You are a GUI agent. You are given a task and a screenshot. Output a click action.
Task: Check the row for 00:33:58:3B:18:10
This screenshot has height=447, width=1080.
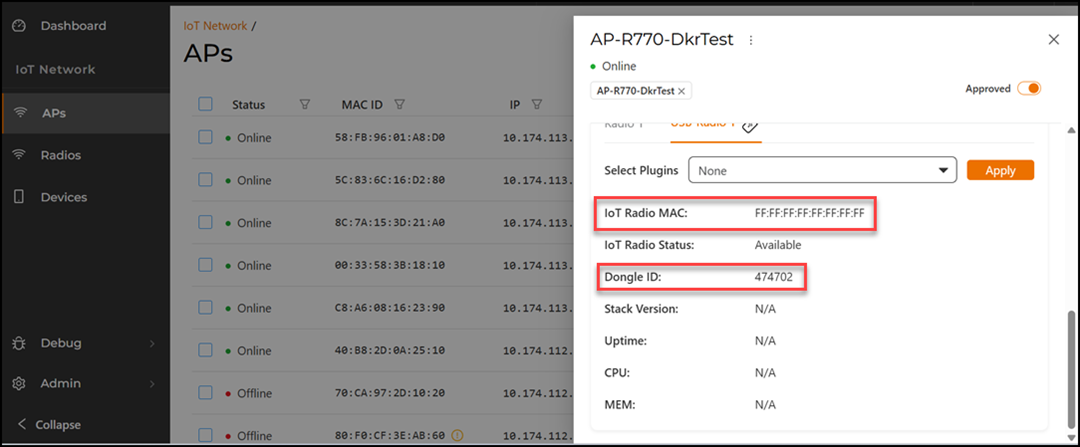tap(205, 264)
